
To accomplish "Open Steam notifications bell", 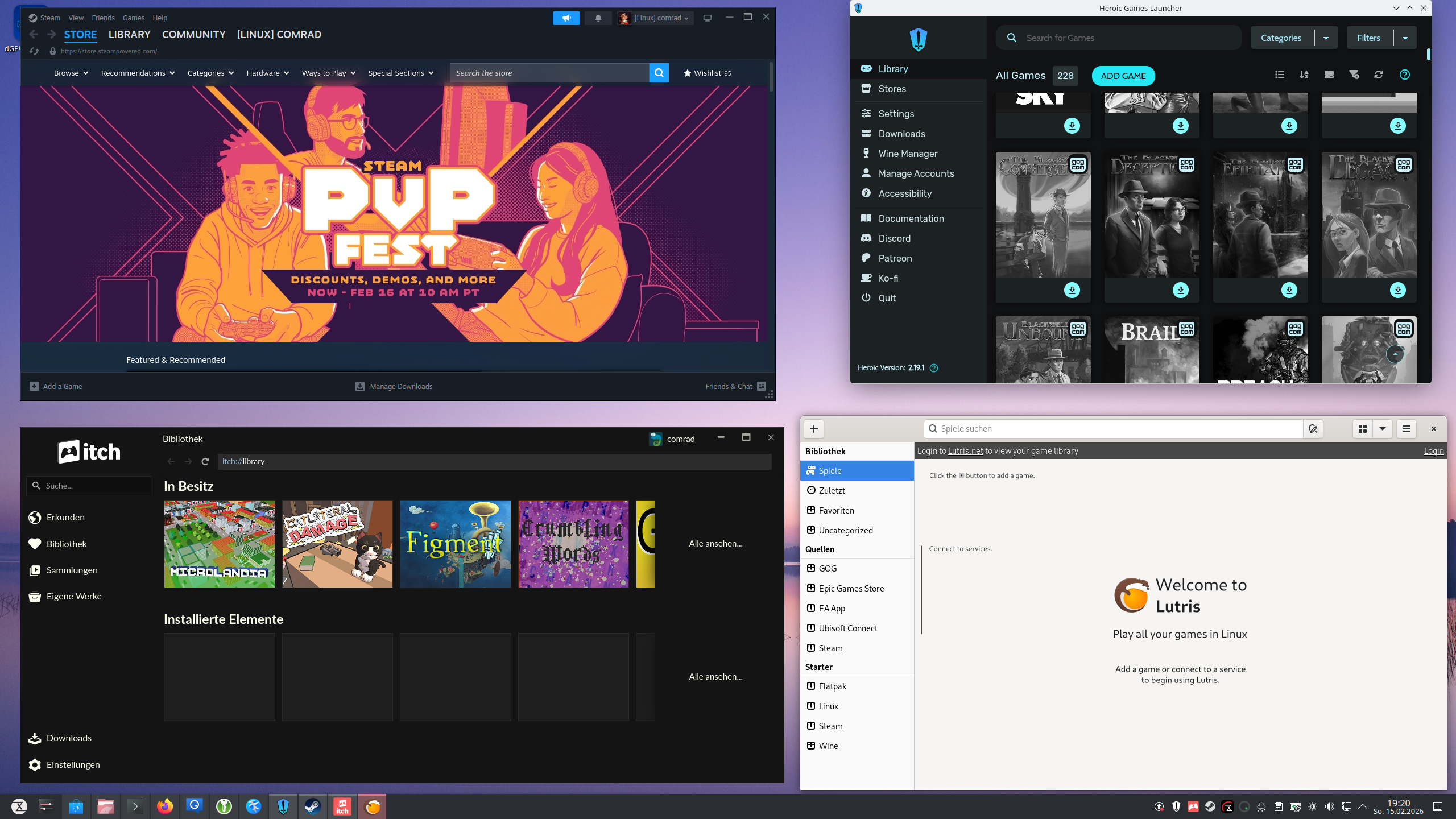I will pyautogui.click(x=598, y=18).
